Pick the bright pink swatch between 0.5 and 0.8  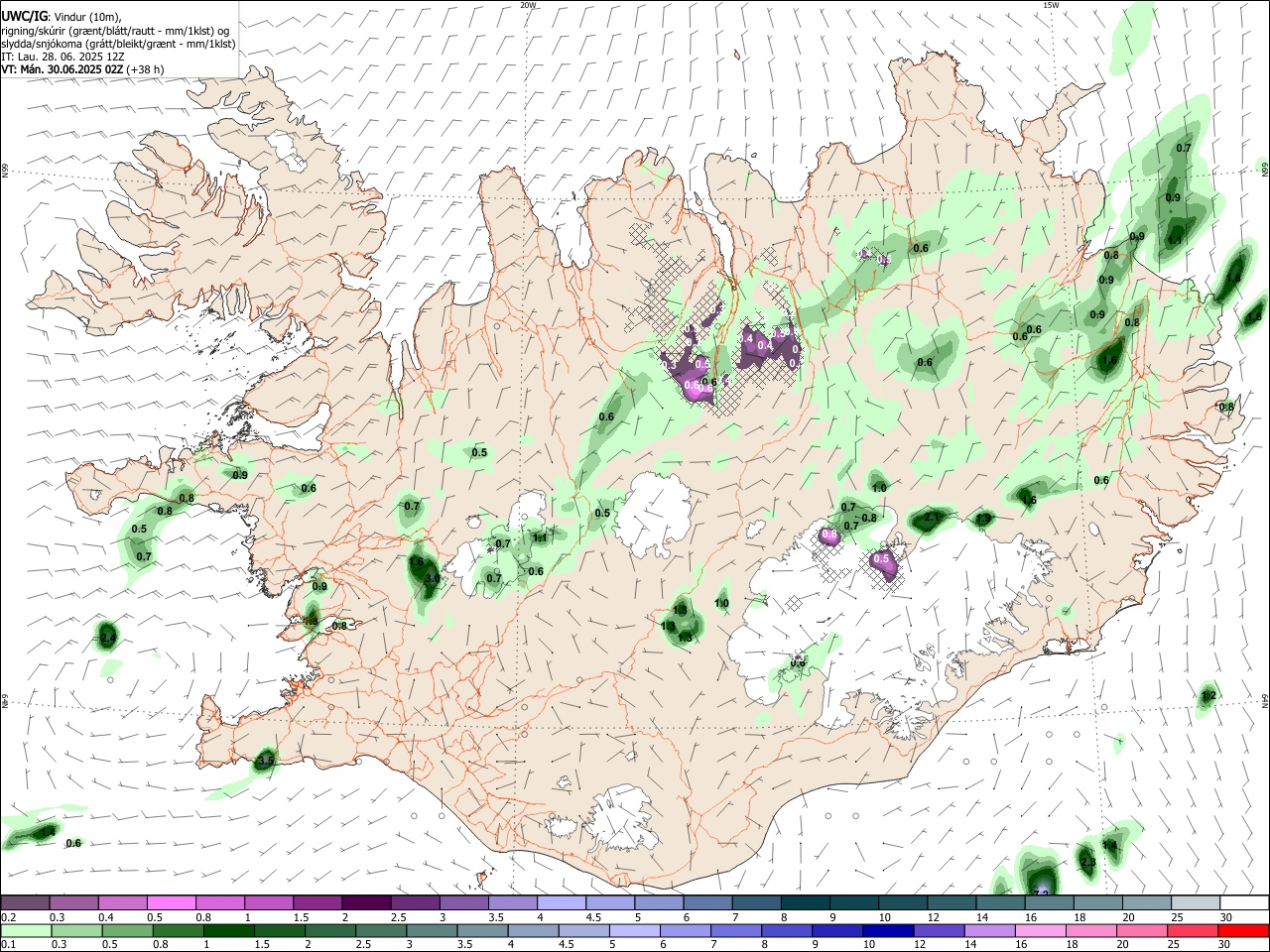pos(171,903)
